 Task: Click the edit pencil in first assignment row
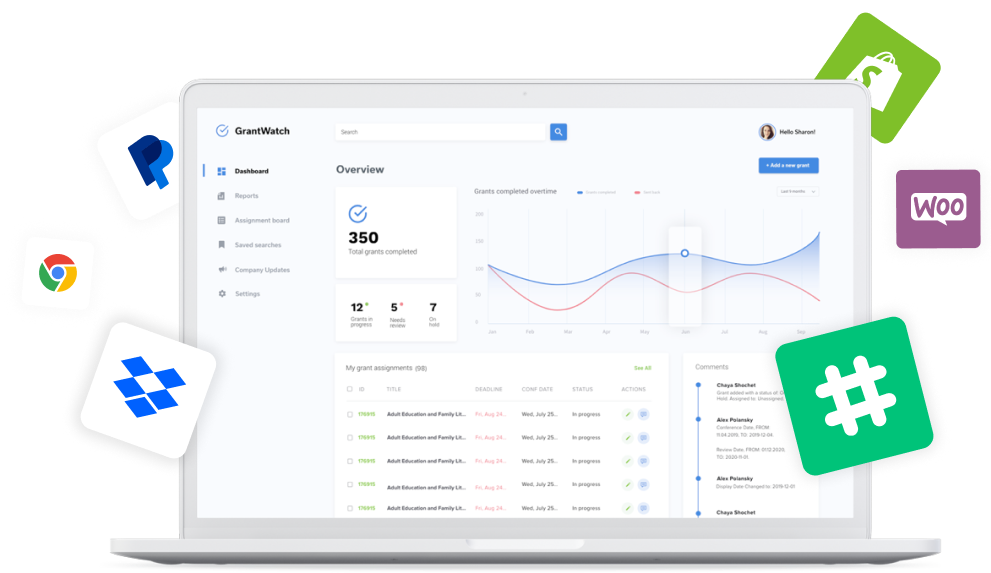click(628, 414)
